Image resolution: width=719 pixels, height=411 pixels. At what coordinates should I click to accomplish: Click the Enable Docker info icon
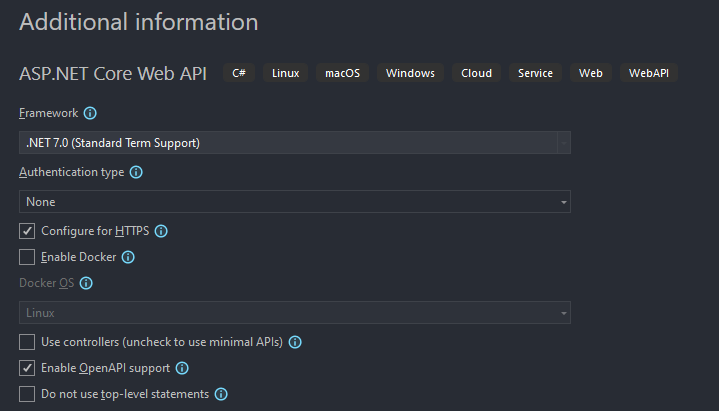[x=128, y=257]
